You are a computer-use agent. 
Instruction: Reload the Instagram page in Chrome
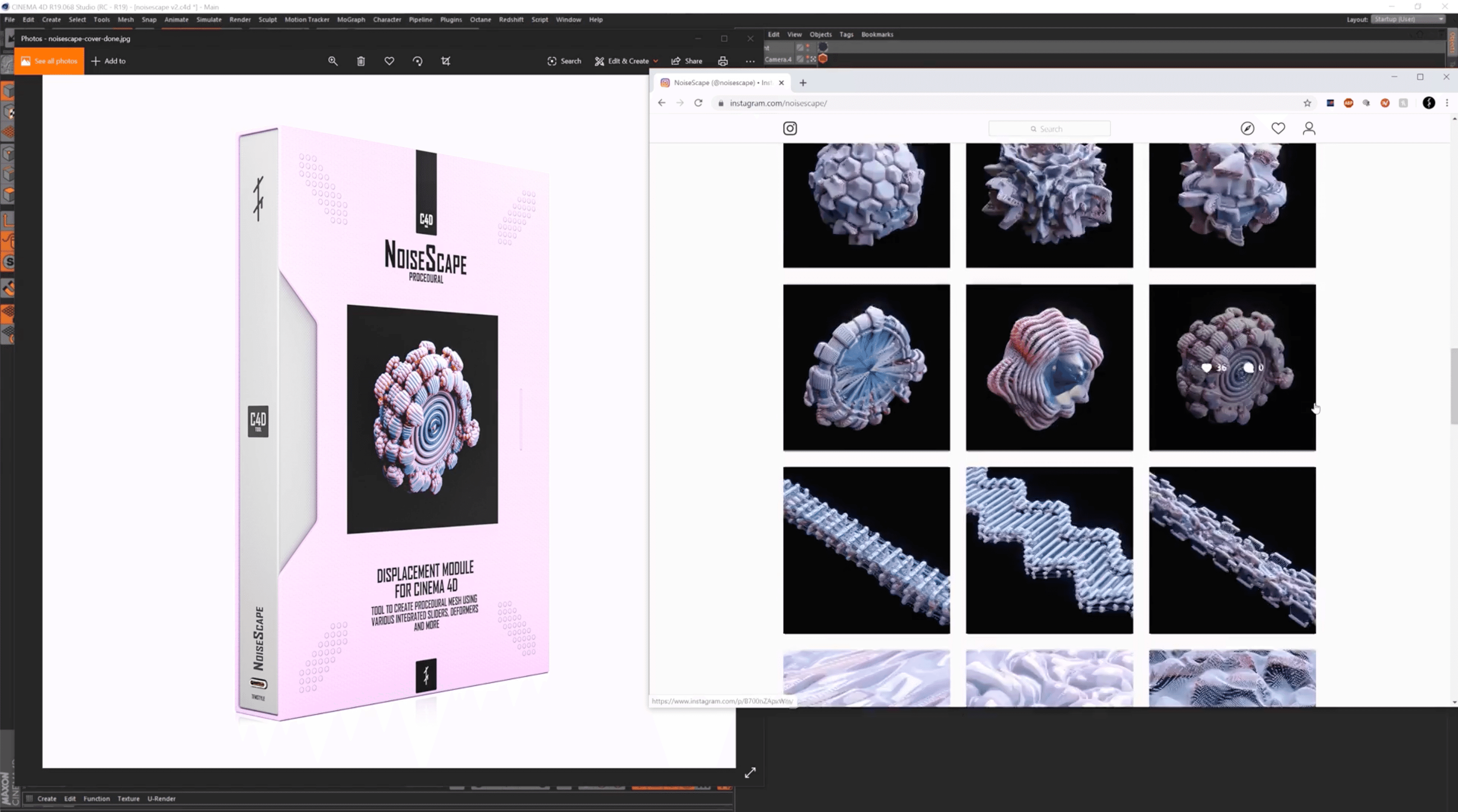pyautogui.click(x=698, y=103)
